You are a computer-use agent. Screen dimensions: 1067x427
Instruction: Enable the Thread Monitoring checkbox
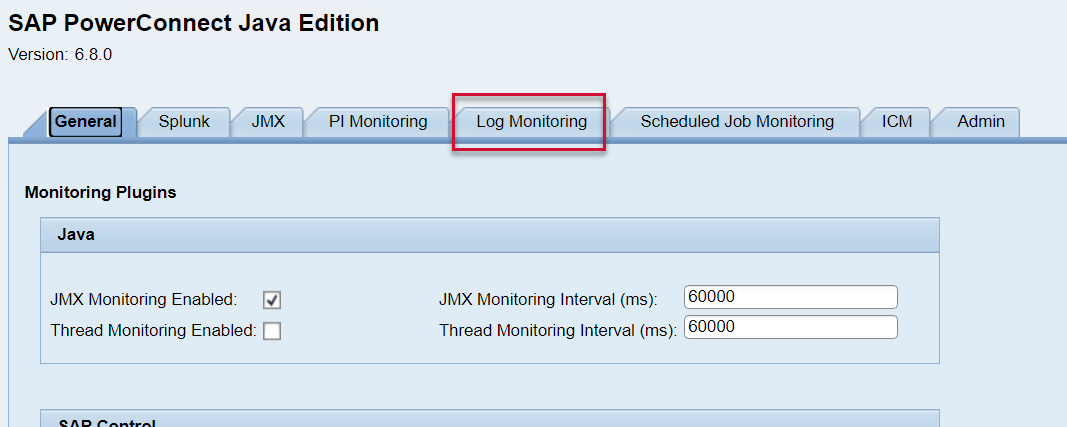[x=272, y=331]
